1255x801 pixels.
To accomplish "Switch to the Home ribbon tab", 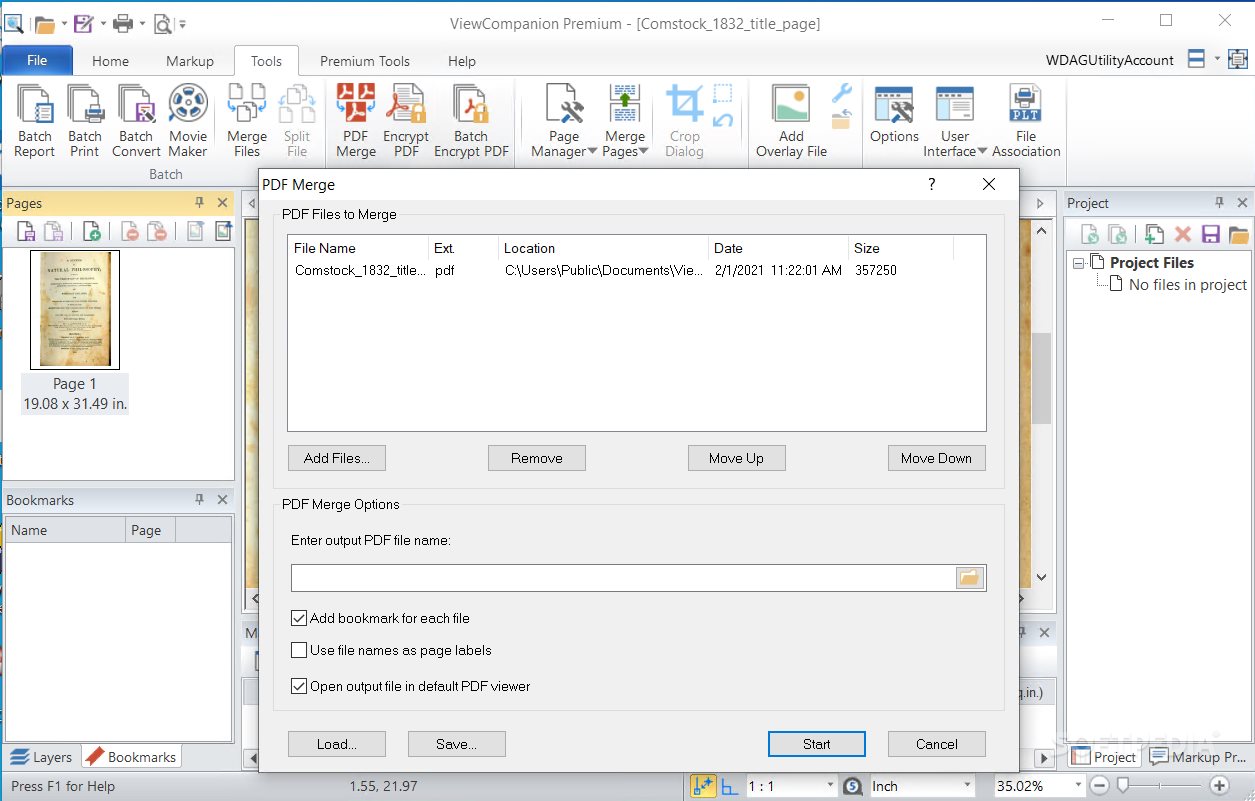I will tap(110, 61).
